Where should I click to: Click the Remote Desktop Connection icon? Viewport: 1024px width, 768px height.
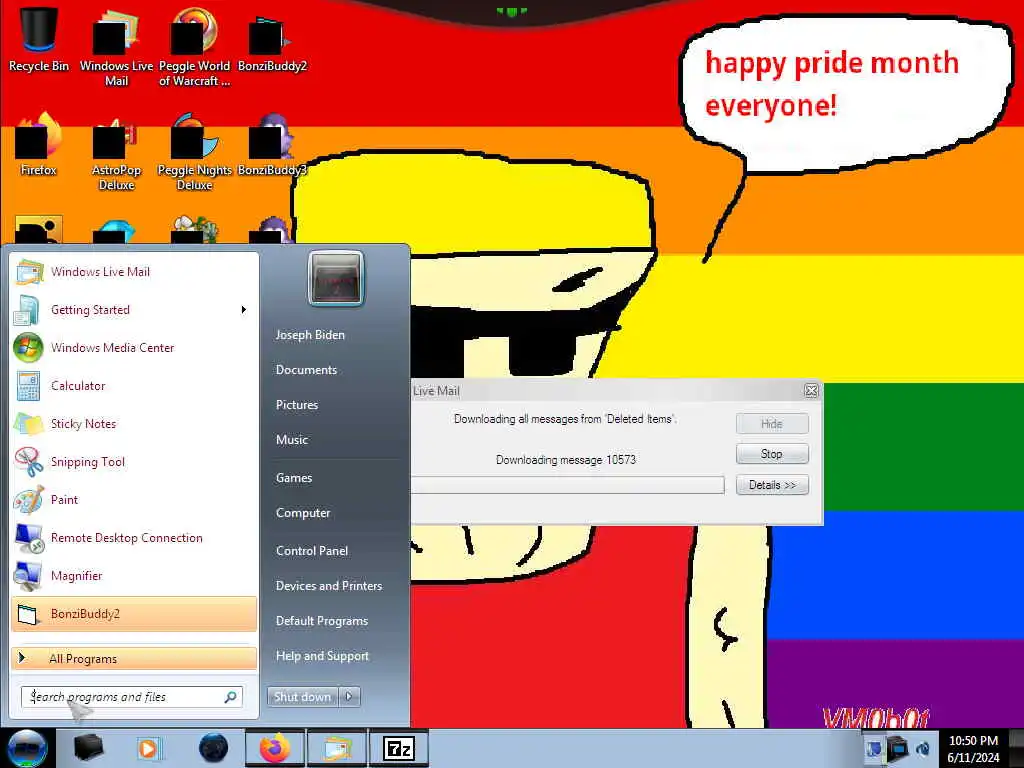coord(29,537)
